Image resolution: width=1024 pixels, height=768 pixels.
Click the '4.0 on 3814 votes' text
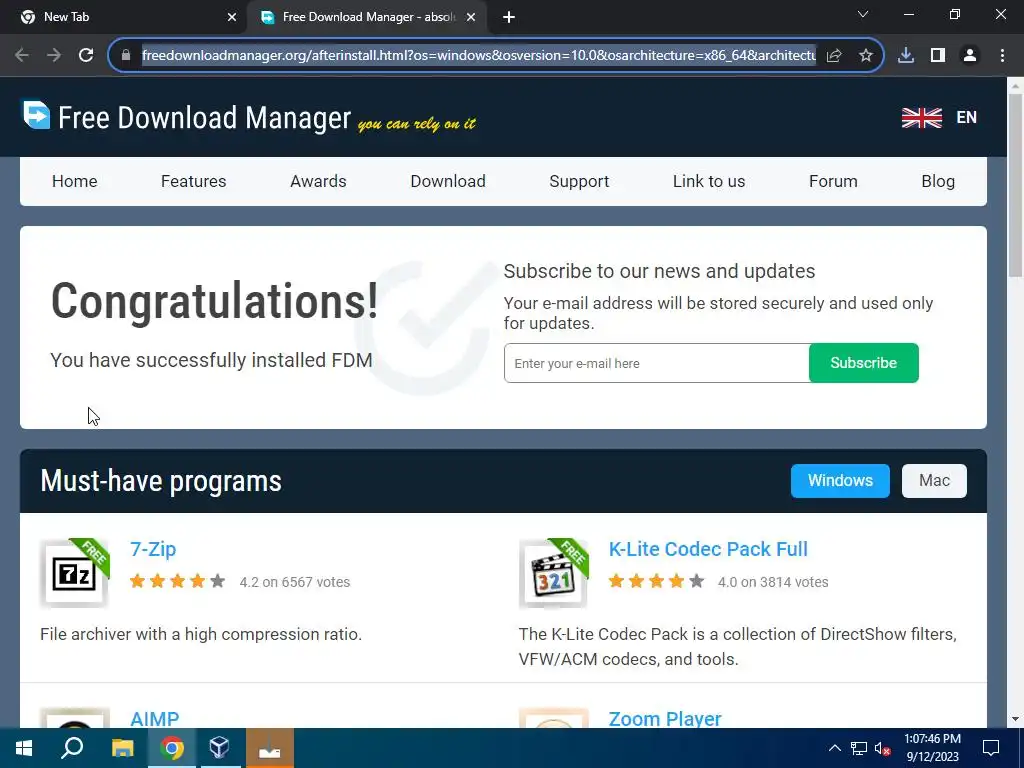(x=773, y=582)
